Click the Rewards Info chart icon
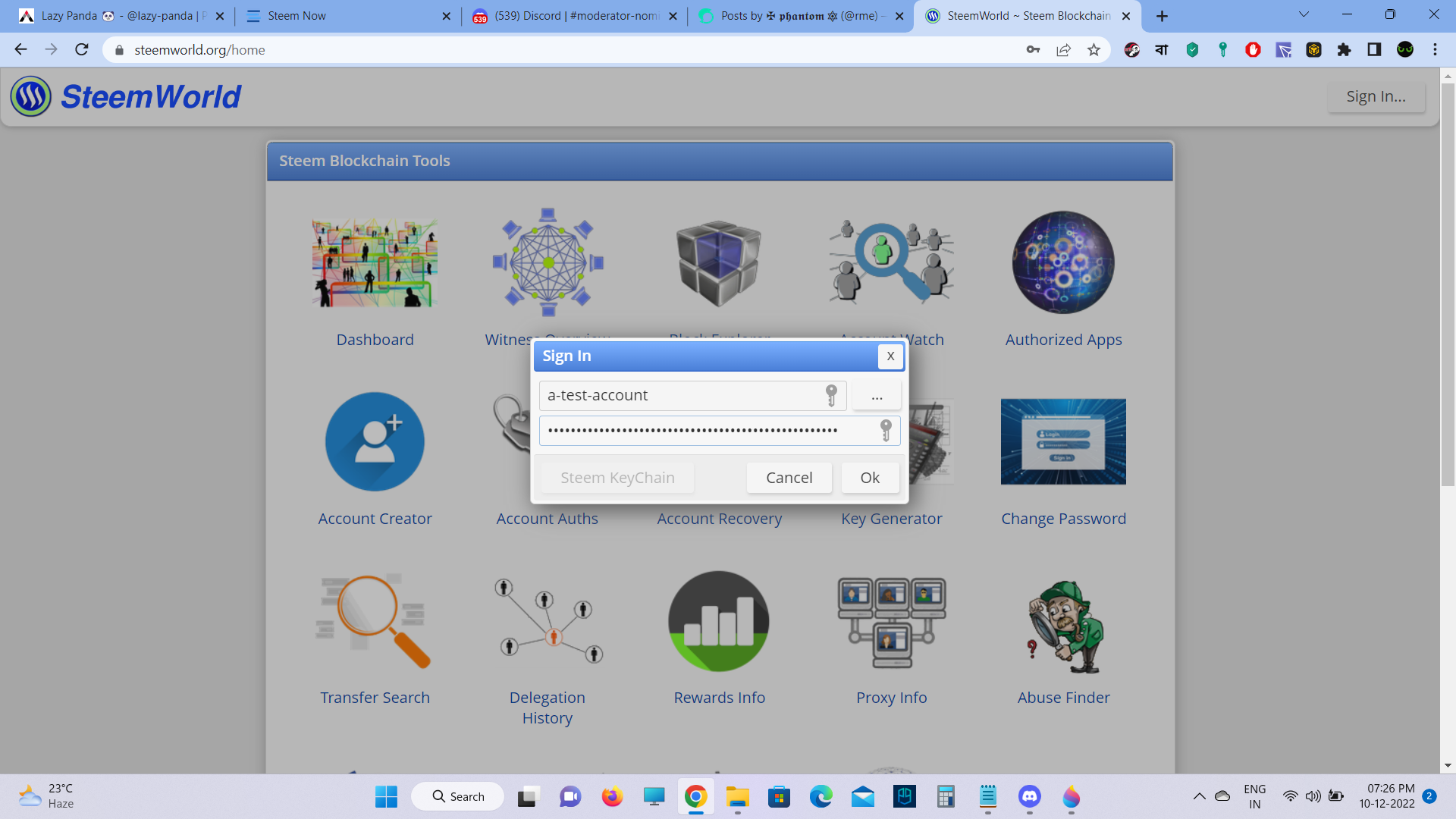Viewport: 1456px width, 819px height. 719,620
